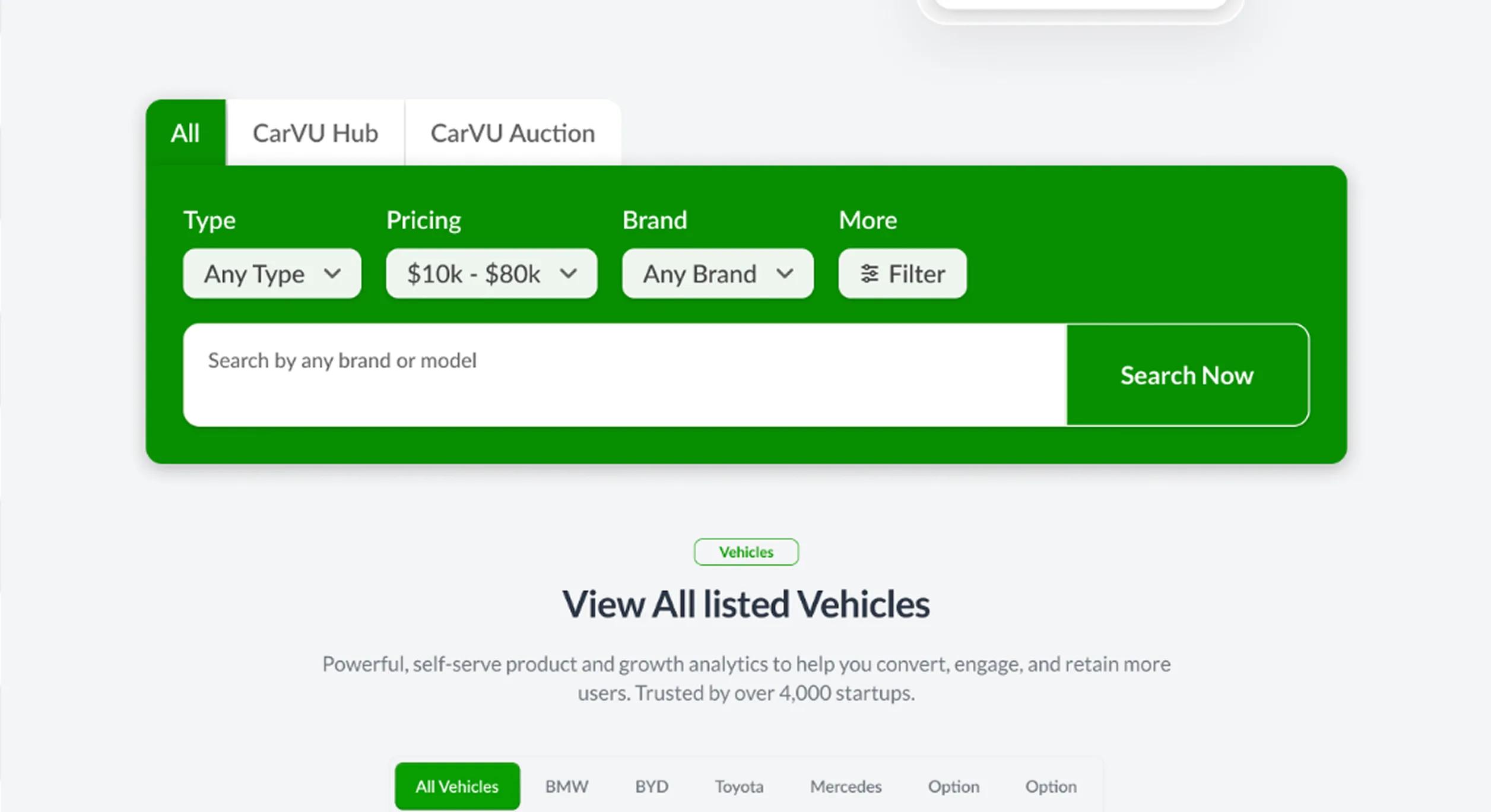Click the Filter sliders icon
Viewport: 1491px width, 812px height.
click(870, 274)
